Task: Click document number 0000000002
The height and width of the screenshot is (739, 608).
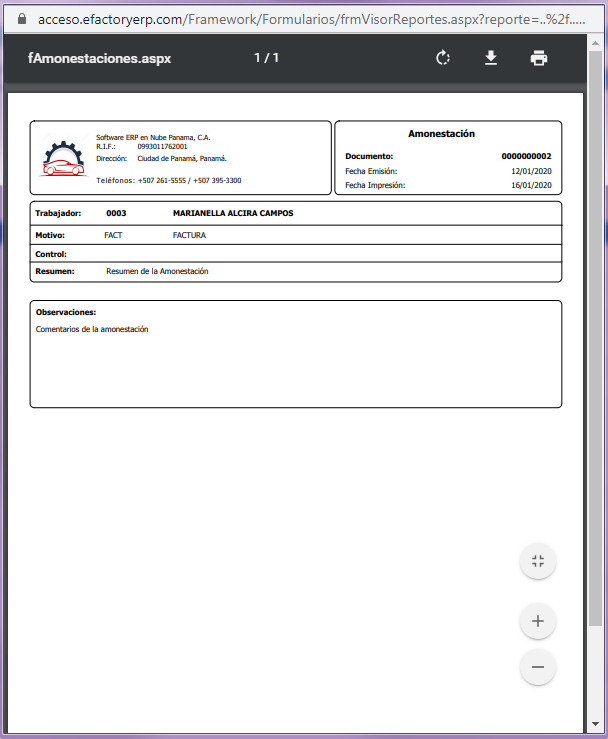Action: click(526, 156)
